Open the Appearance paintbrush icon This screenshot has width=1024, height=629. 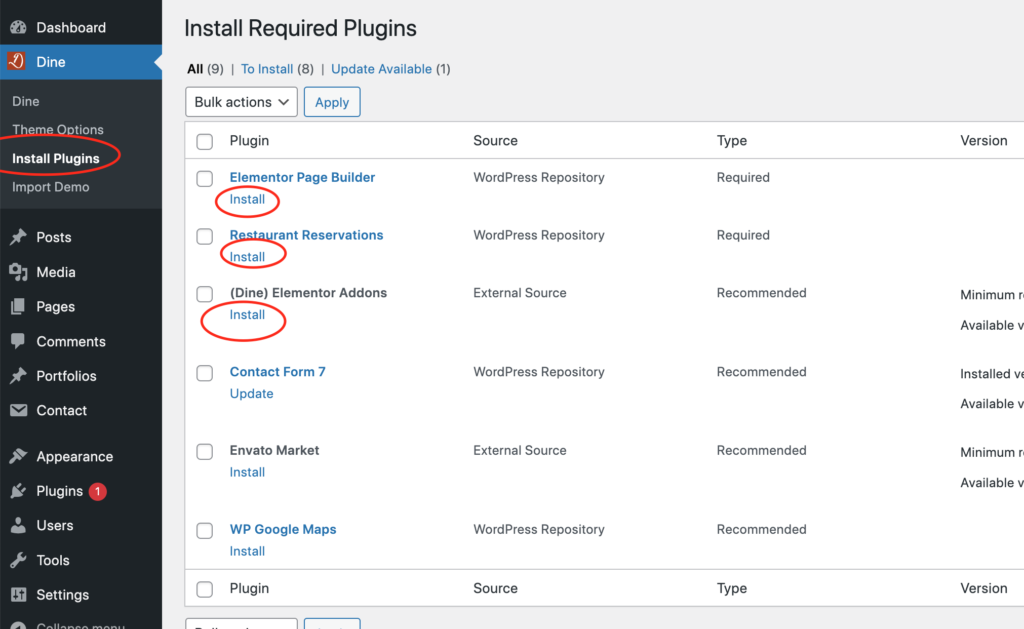(x=18, y=456)
